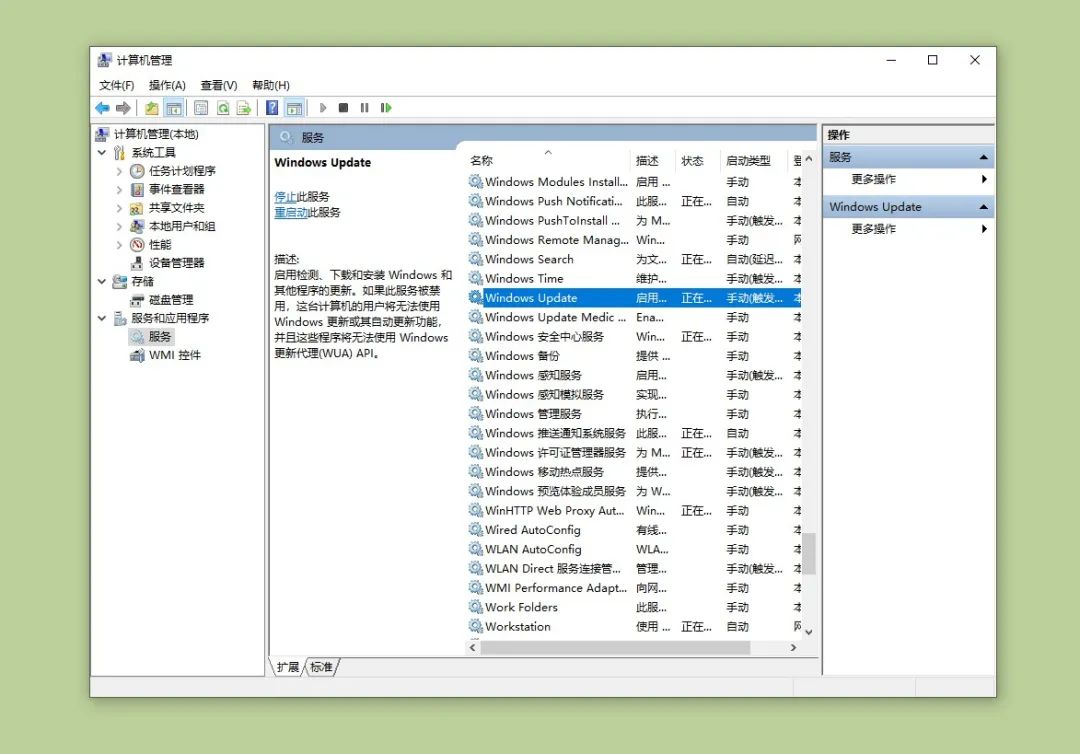Collapse Windows Update section in 操作 pane
Viewport: 1080px width, 754px height.
click(x=984, y=207)
